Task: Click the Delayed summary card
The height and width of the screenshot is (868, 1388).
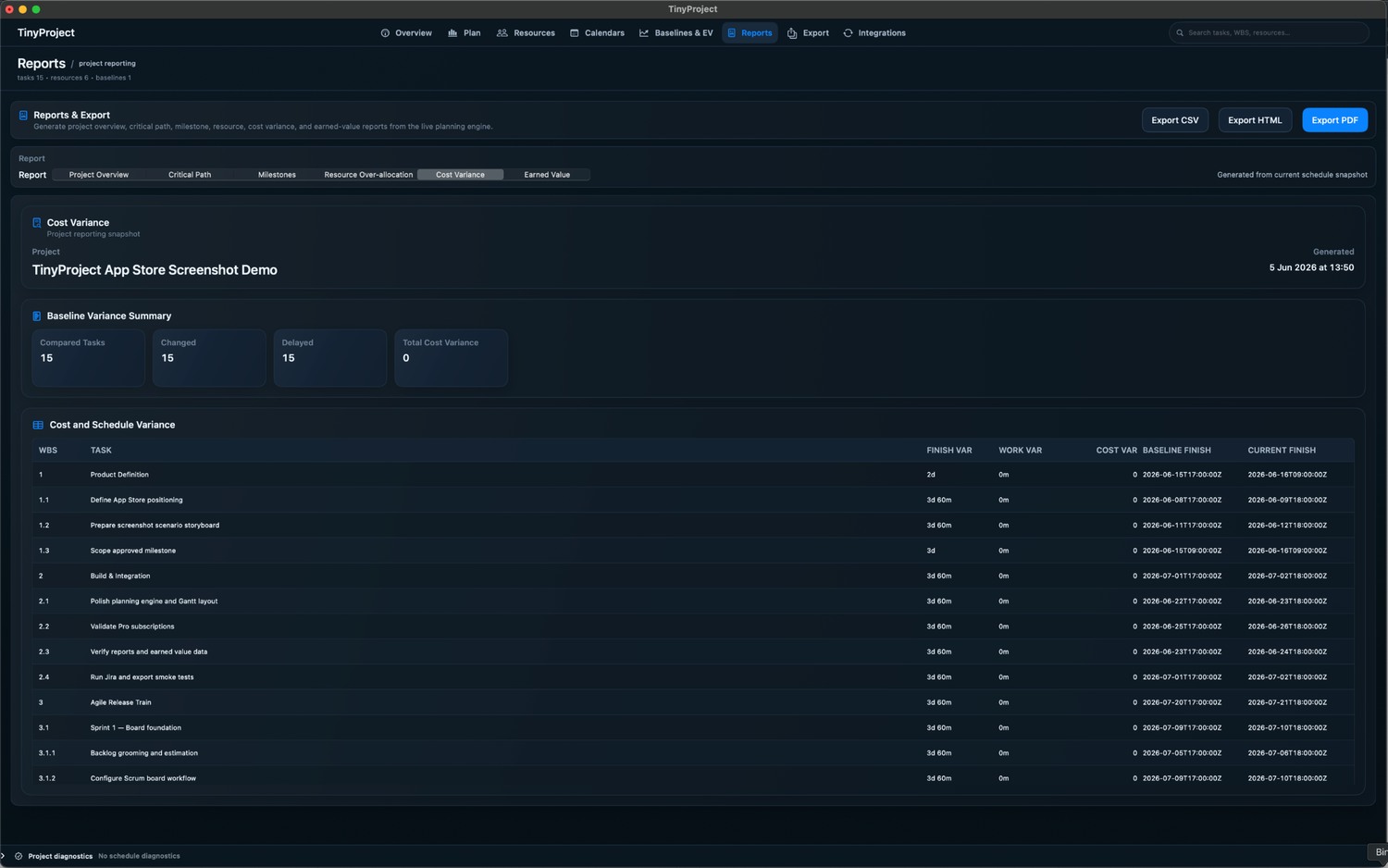Action: (x=330, y=358)
